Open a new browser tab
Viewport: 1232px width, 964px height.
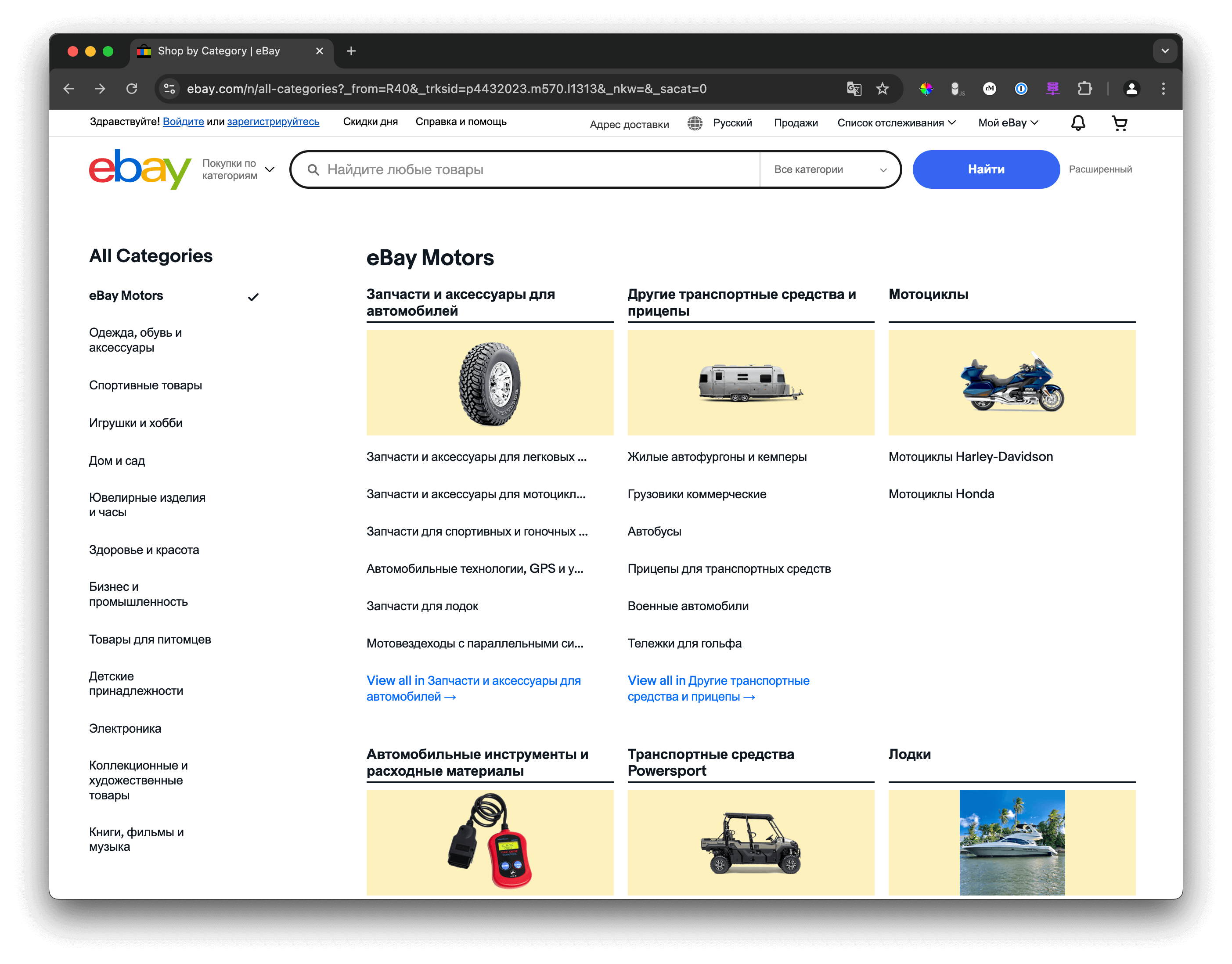click(x=351, y=51)
